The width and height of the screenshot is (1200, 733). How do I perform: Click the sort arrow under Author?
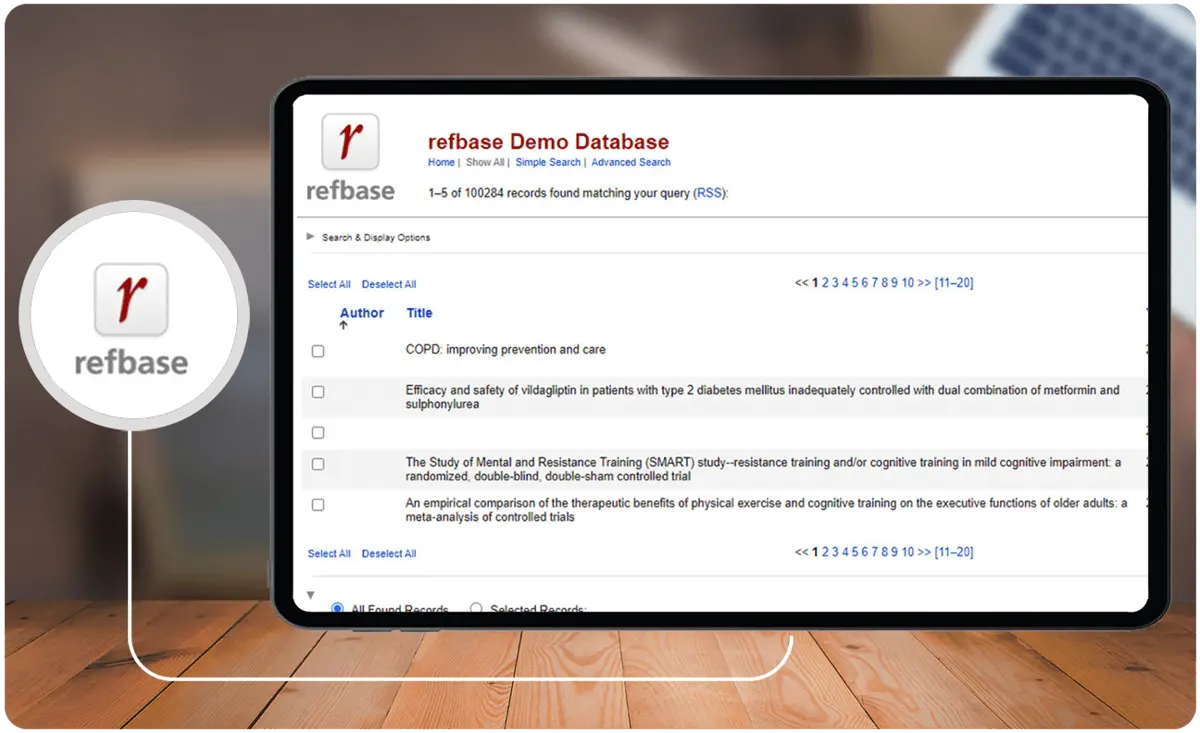[344, 326]
